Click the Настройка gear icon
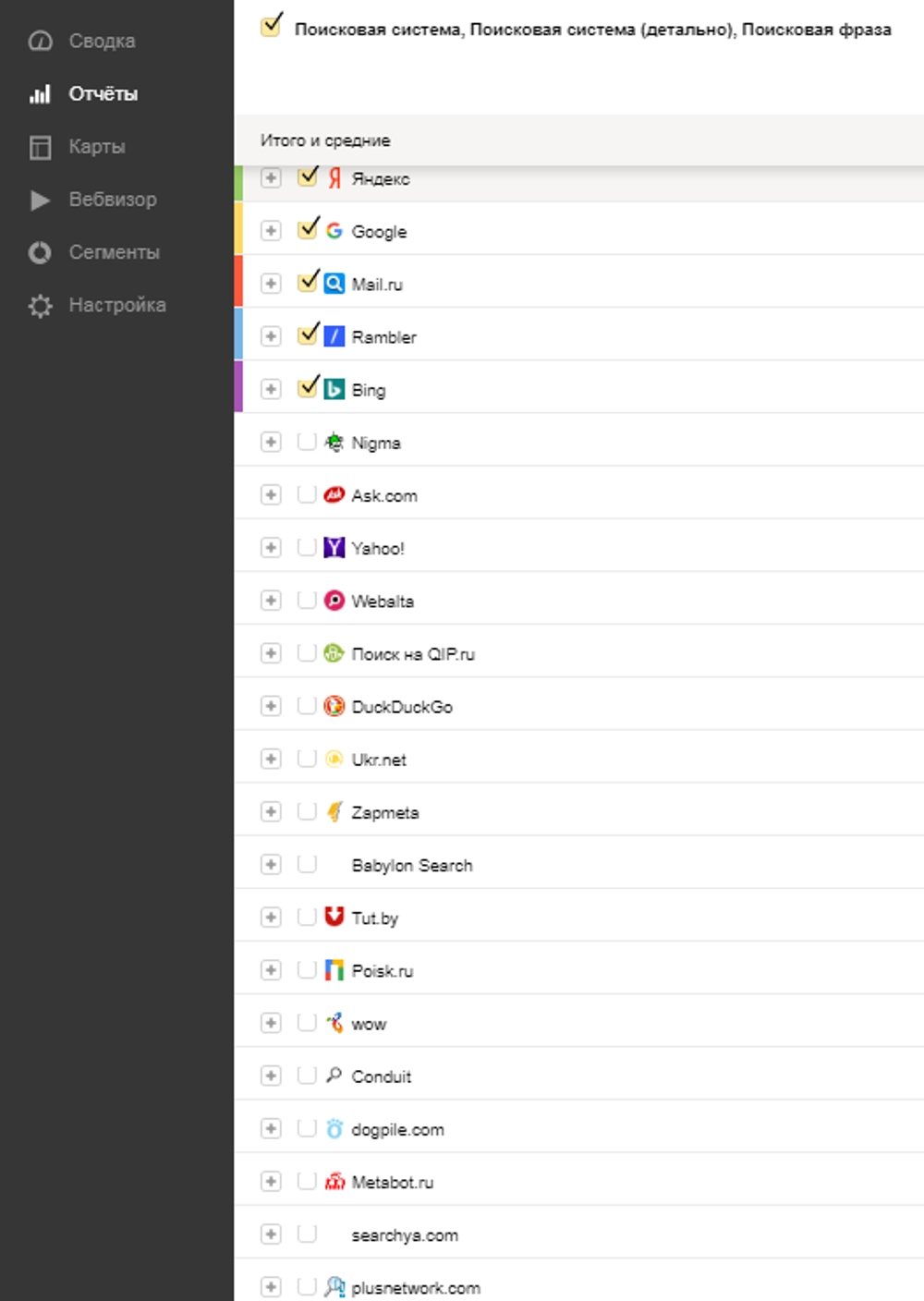924x1301 pixels. pos(40,306)
